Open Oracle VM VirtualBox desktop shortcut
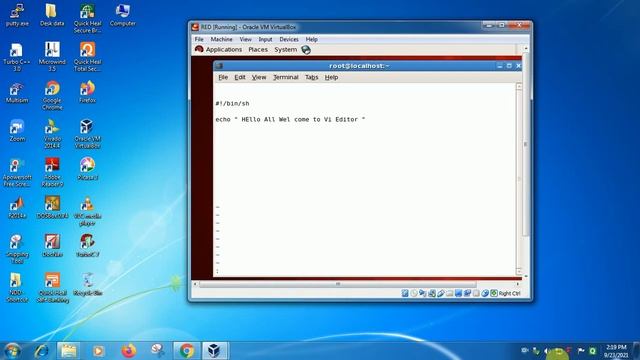 pyautogui.click(x=87, y=134)
